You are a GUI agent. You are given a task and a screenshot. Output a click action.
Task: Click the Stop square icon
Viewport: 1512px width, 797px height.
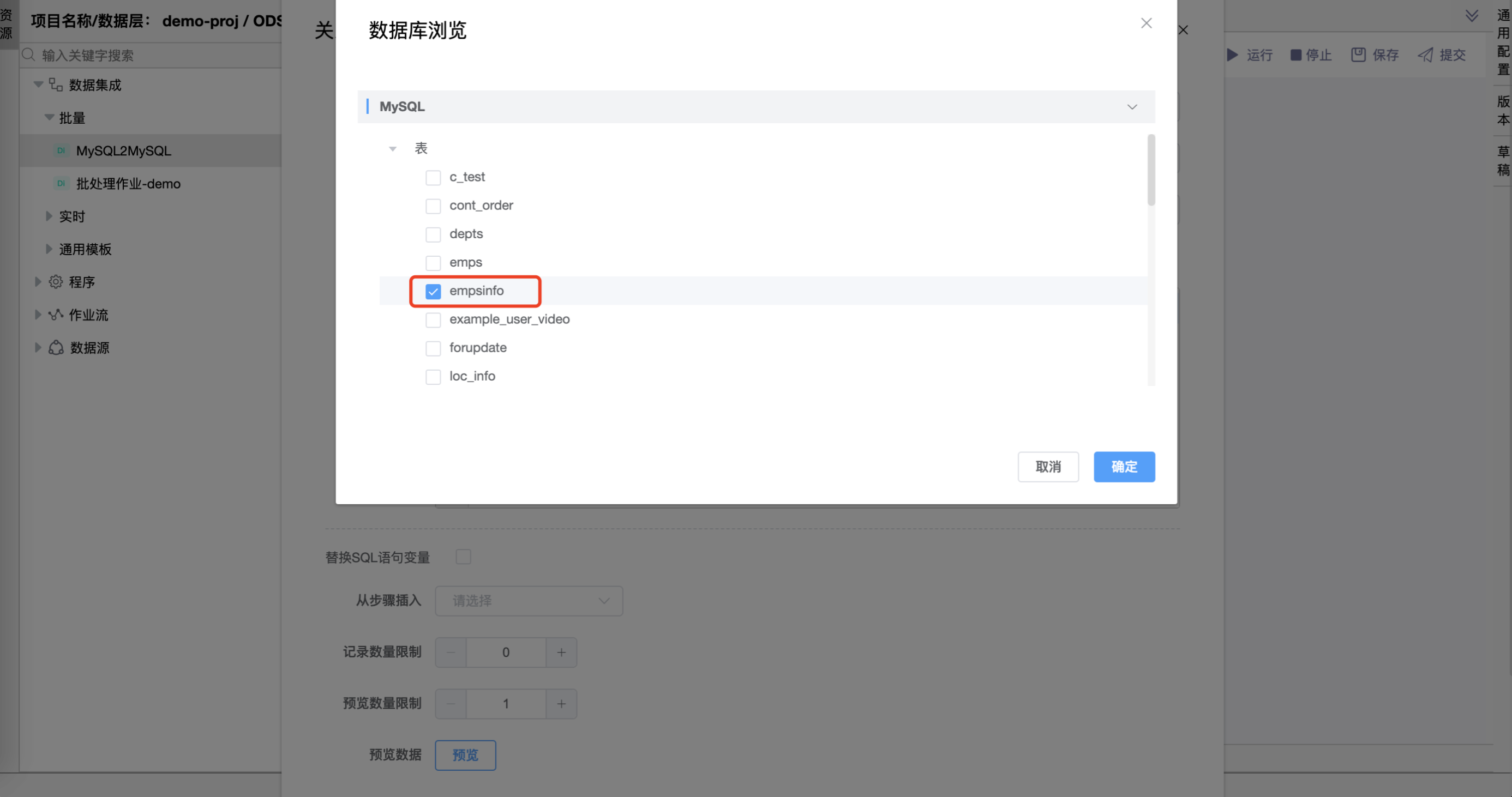tap(1295, 55)
